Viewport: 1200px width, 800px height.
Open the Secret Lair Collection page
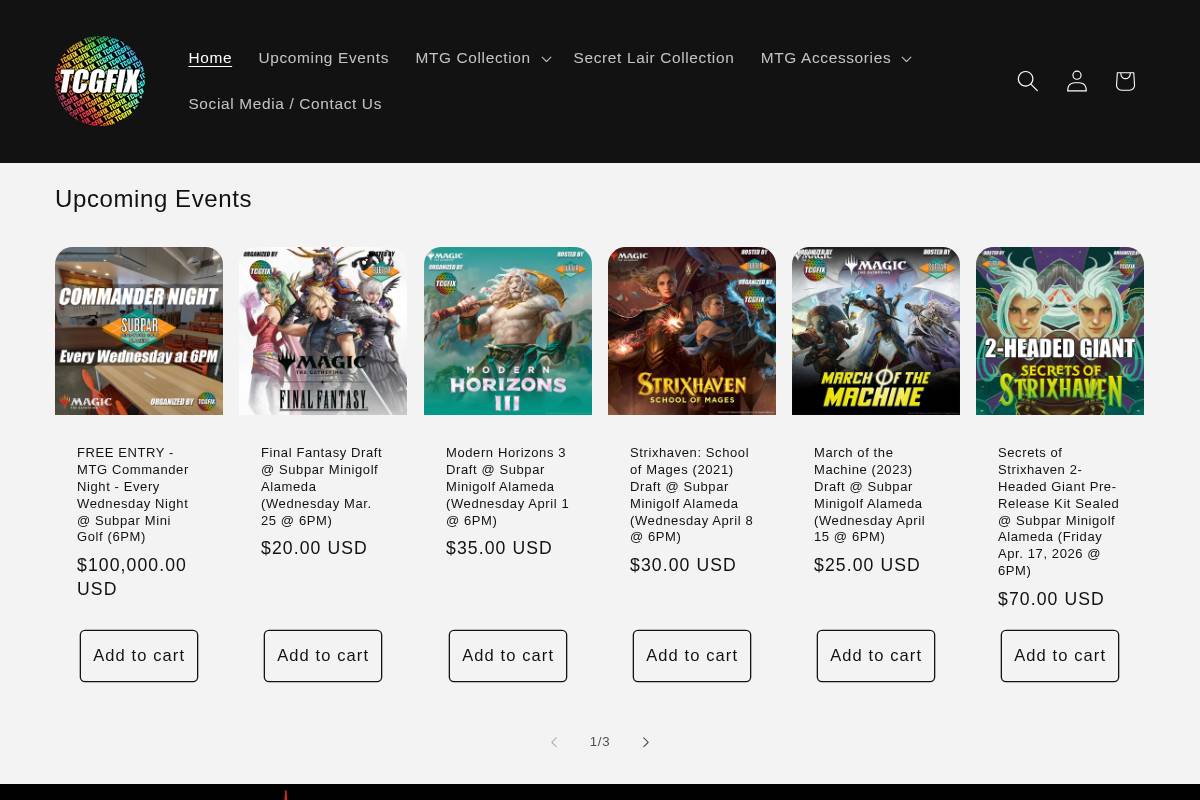(x=653, y=58)
